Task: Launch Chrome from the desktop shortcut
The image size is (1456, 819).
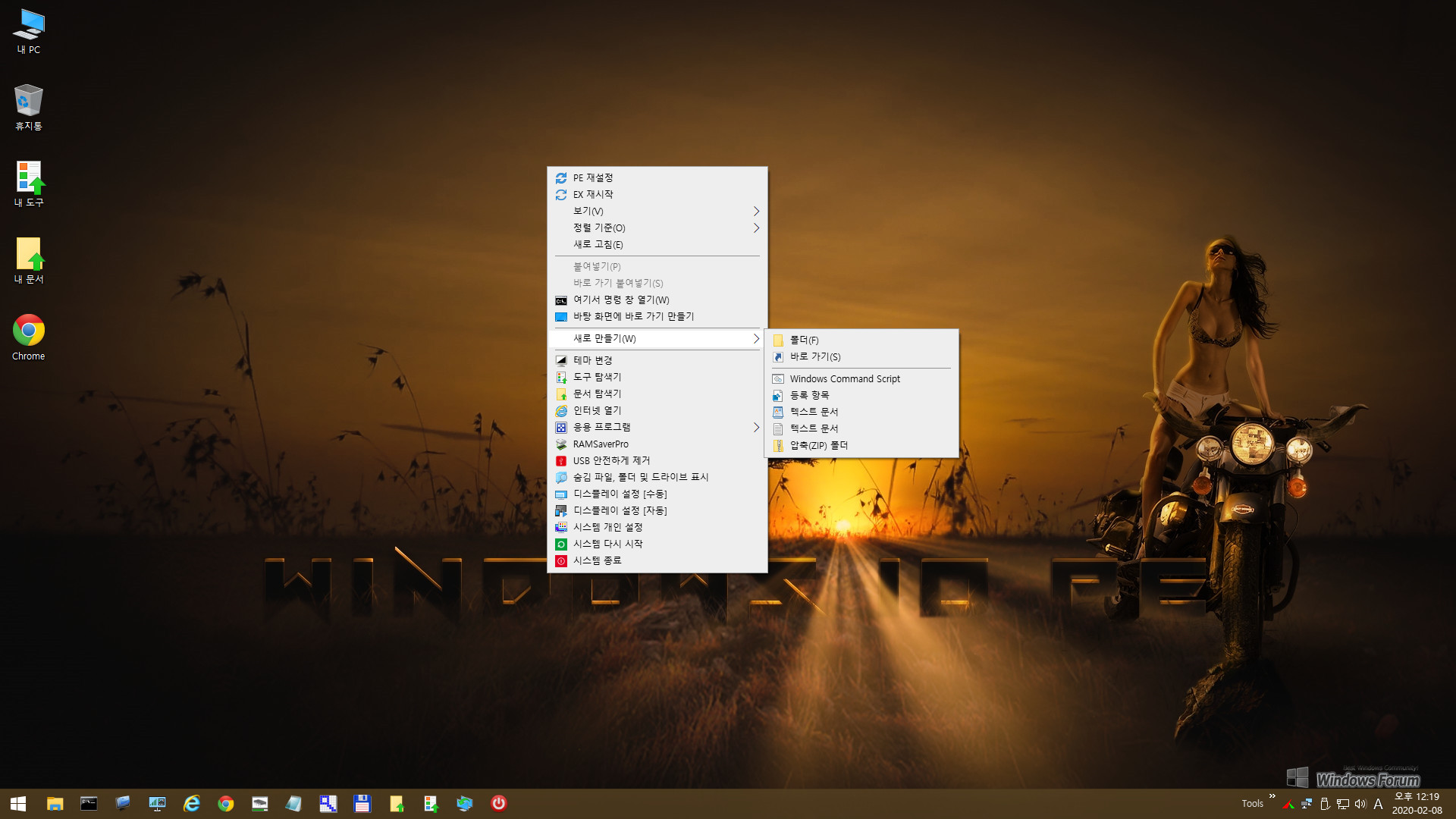Action: 29,337
